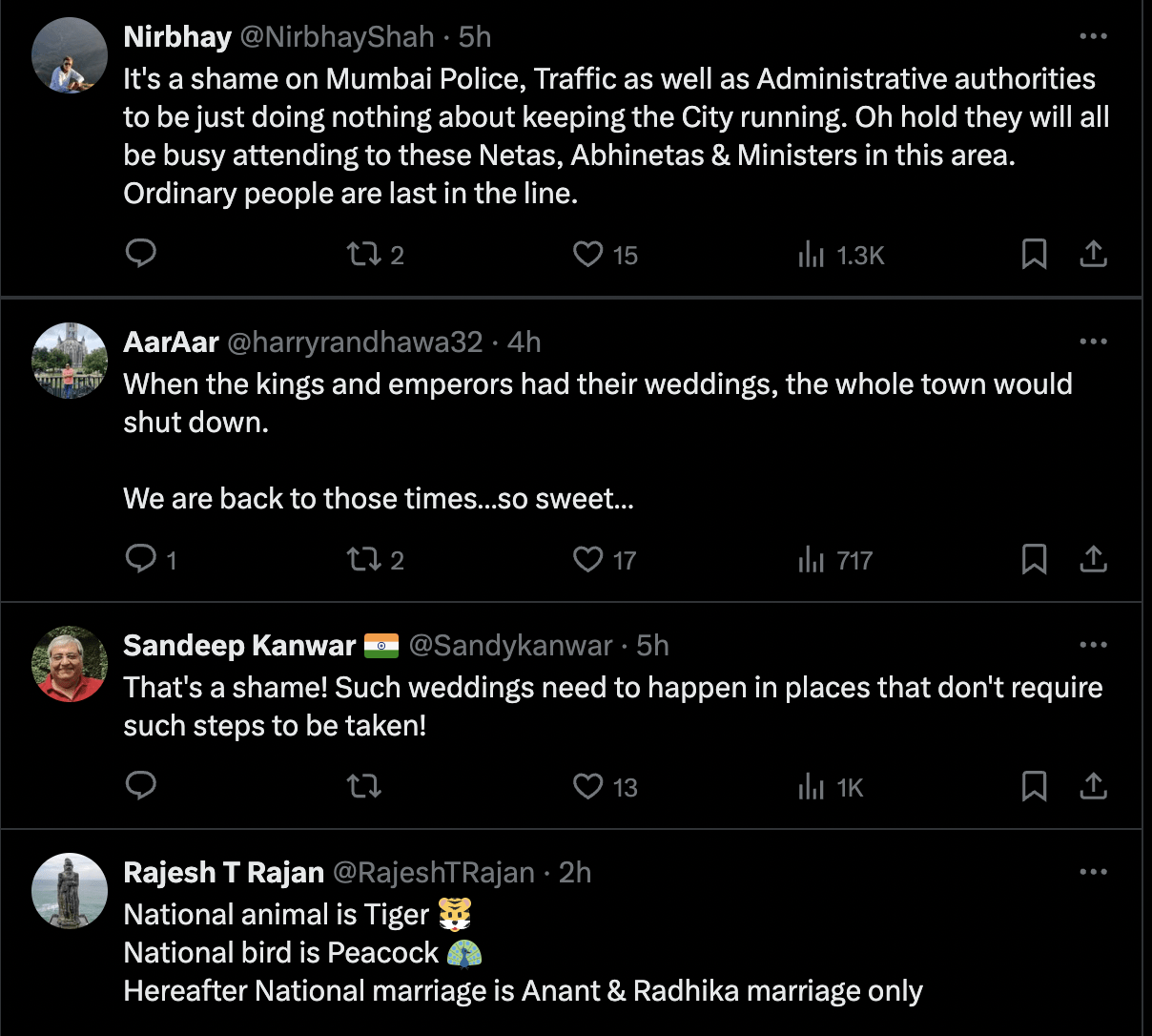The height and width of the screenshot is (1036, 1152).
Task: Click Sandeep Kanwar's profile picture
Action: 70,664
